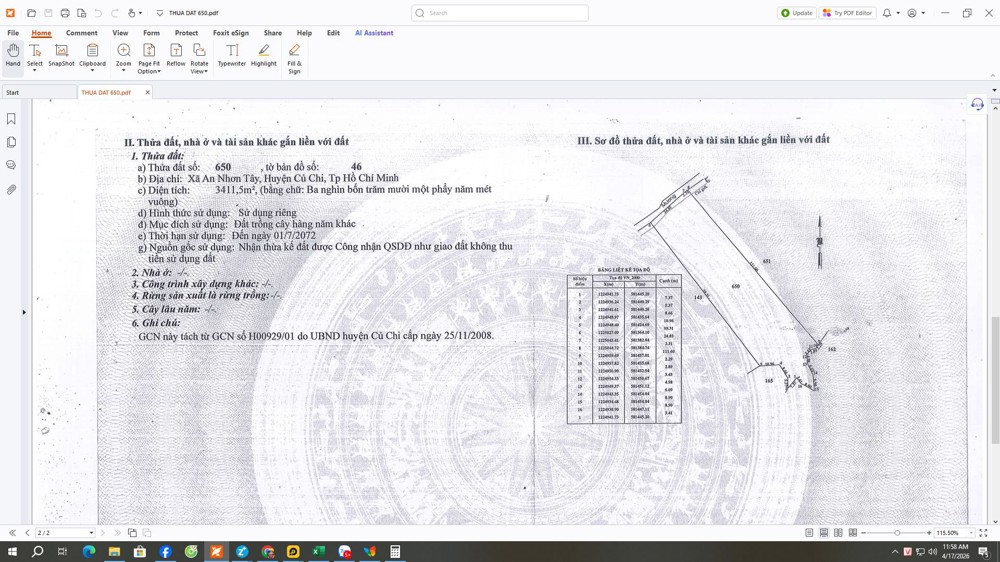Switch to continuous page view mode
The width and height of the screenshot is (1000, 562).
tap(824, 533)
